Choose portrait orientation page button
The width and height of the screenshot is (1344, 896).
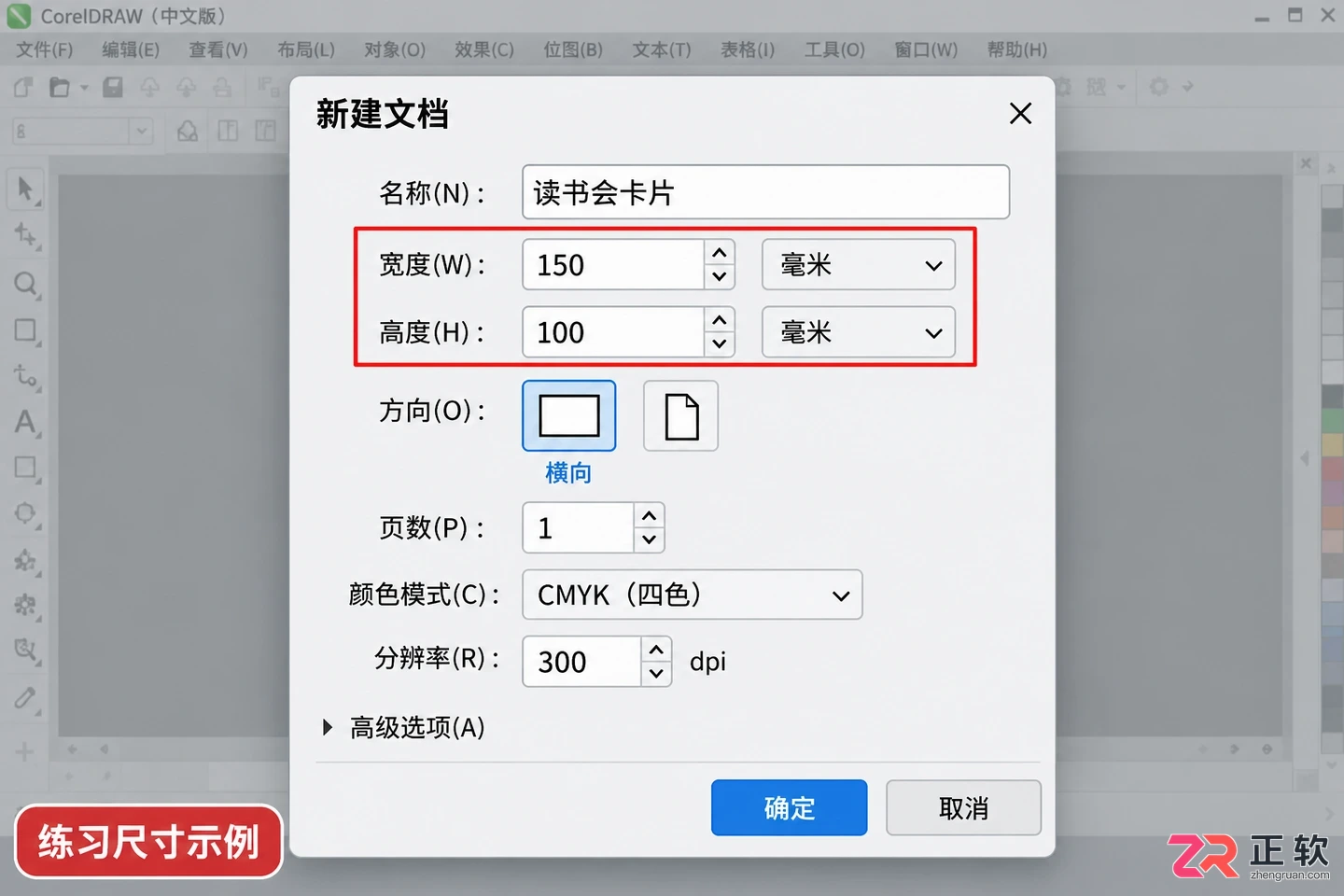[681, 415]
